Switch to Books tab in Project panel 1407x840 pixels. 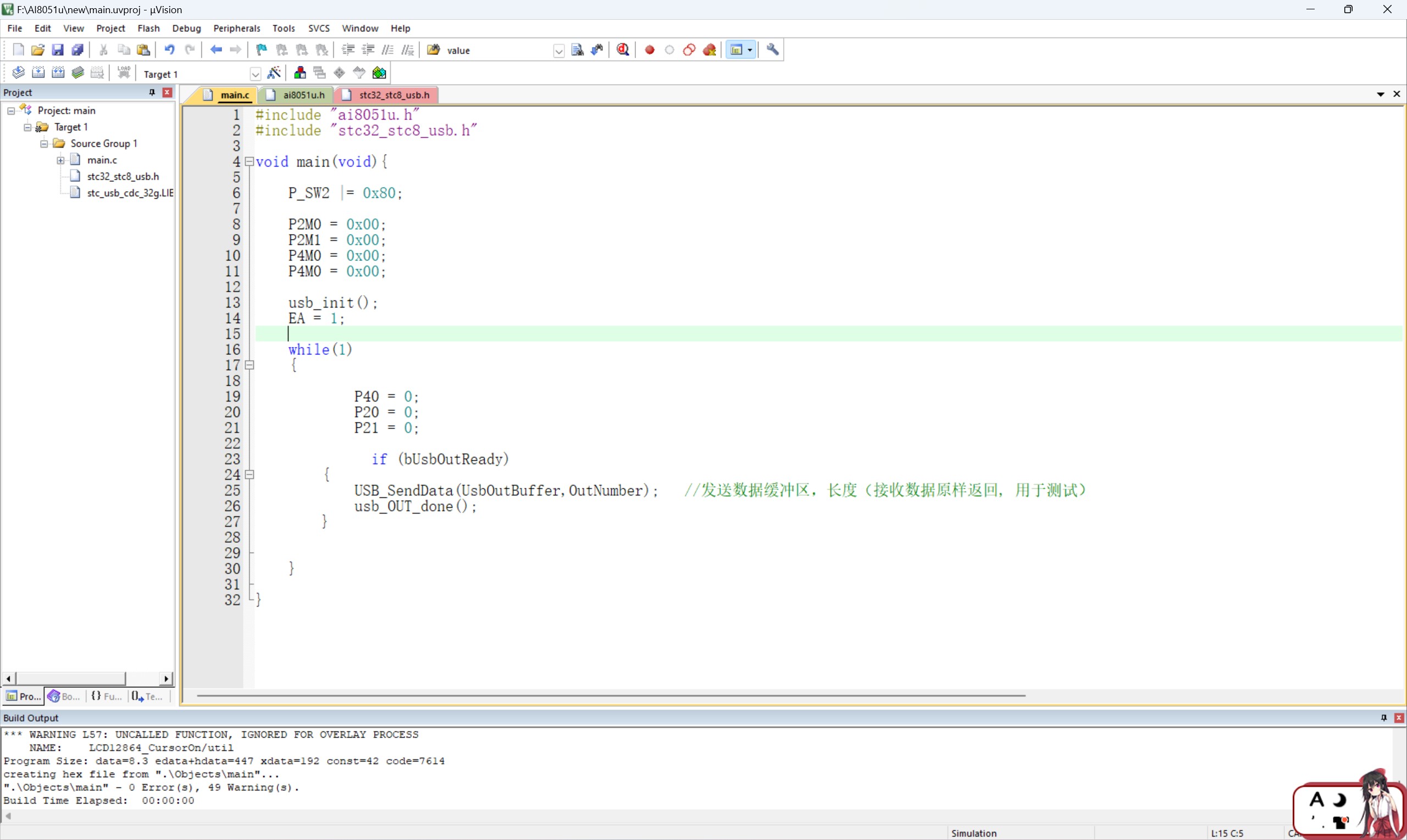[x=64, y=697]
